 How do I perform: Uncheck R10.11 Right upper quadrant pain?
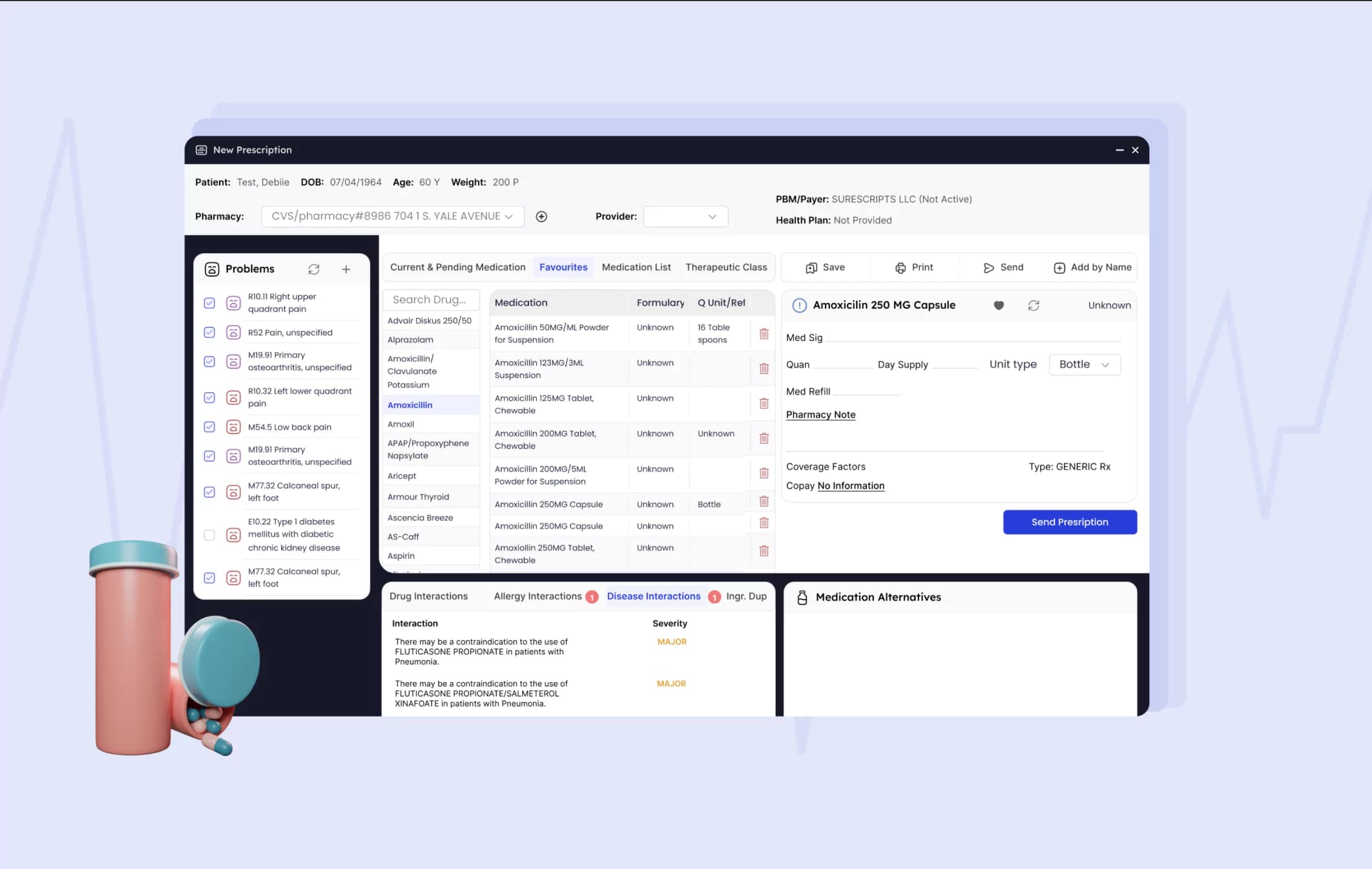point(209,303)
